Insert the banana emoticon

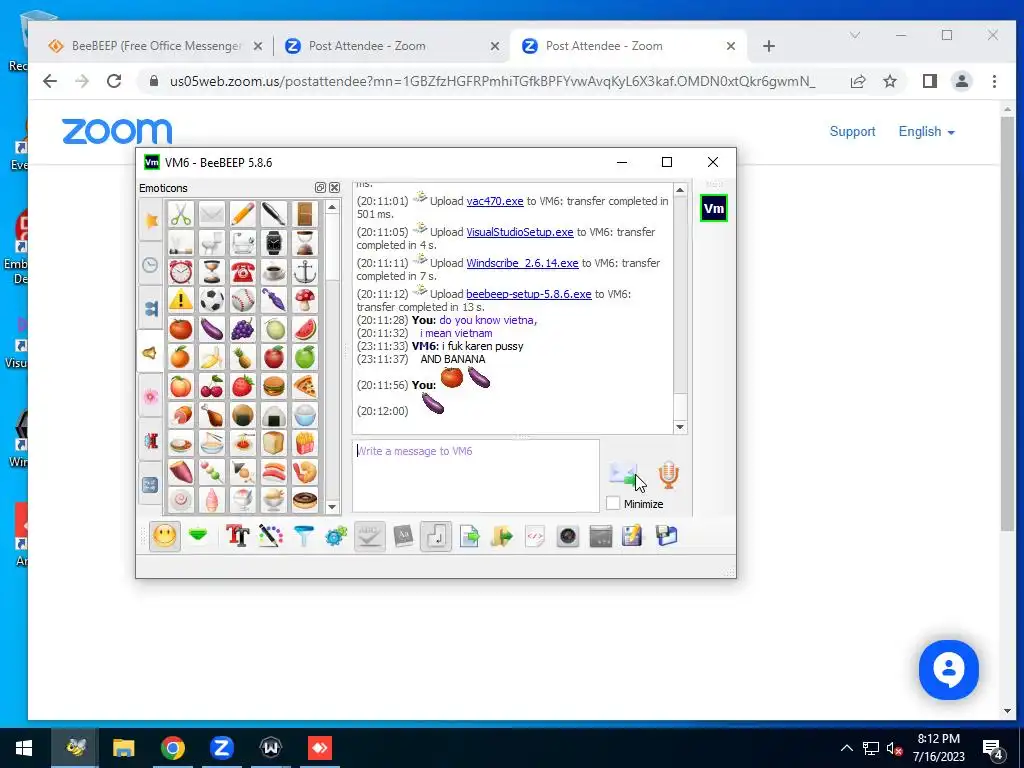click(212, 357)
